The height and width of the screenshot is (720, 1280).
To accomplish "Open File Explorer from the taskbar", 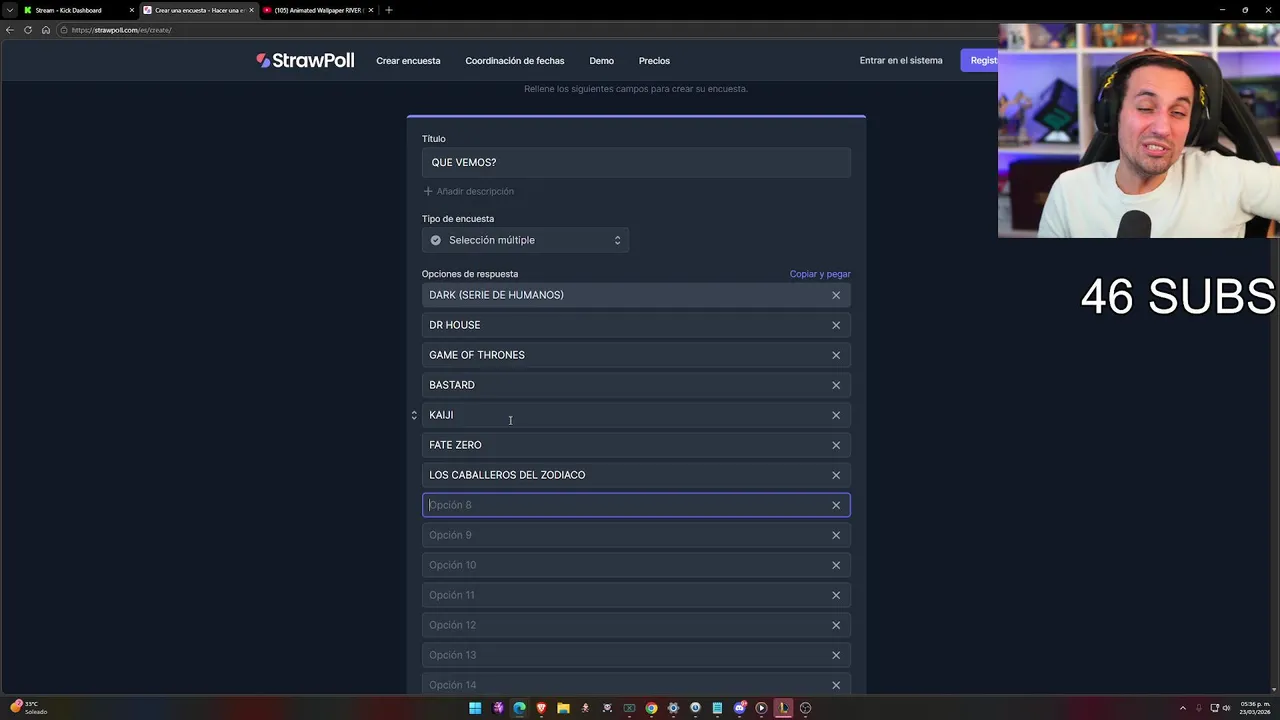I will click(x=563, y=708).
